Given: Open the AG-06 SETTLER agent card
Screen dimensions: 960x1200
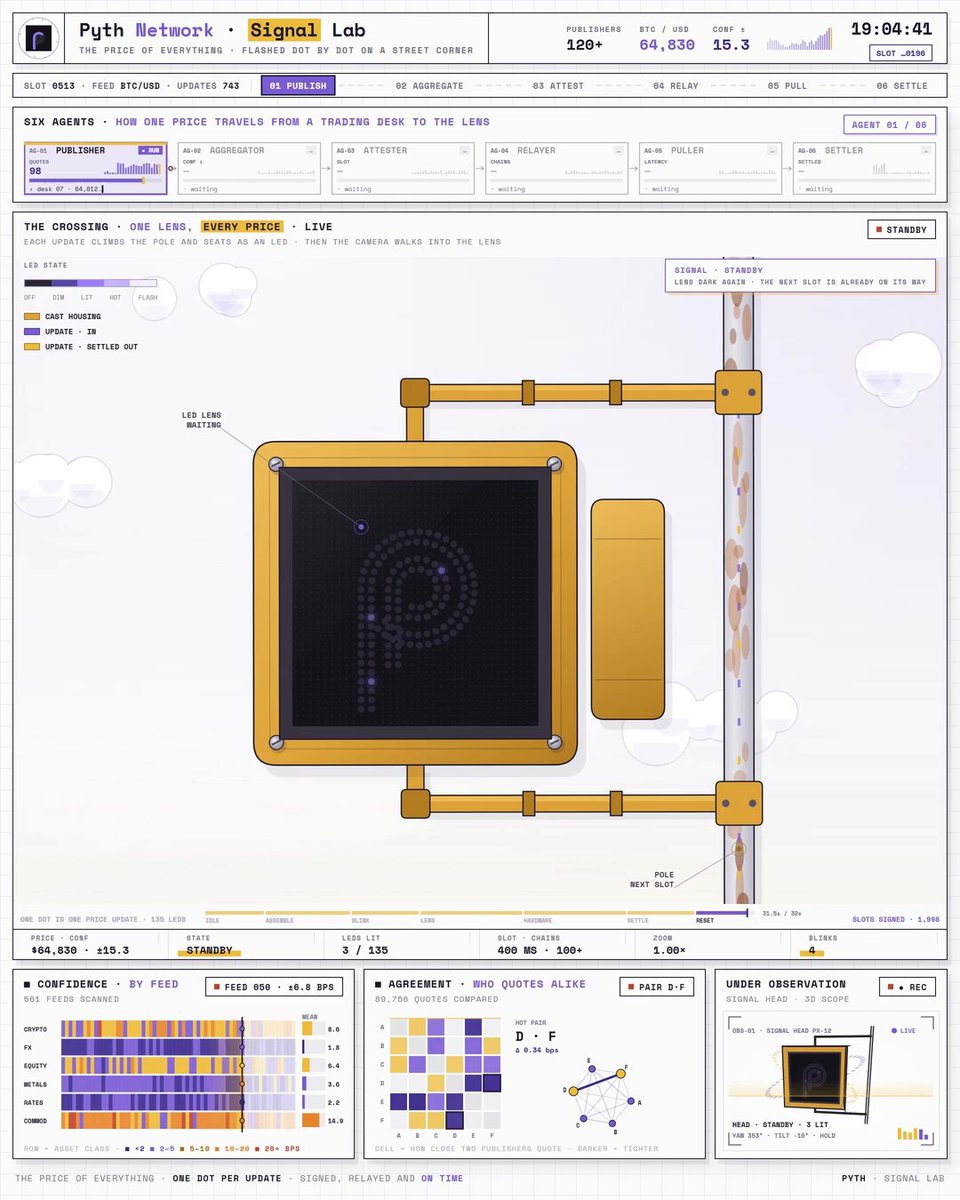Looking at the screenshot, I should click(x=864, y=168).
